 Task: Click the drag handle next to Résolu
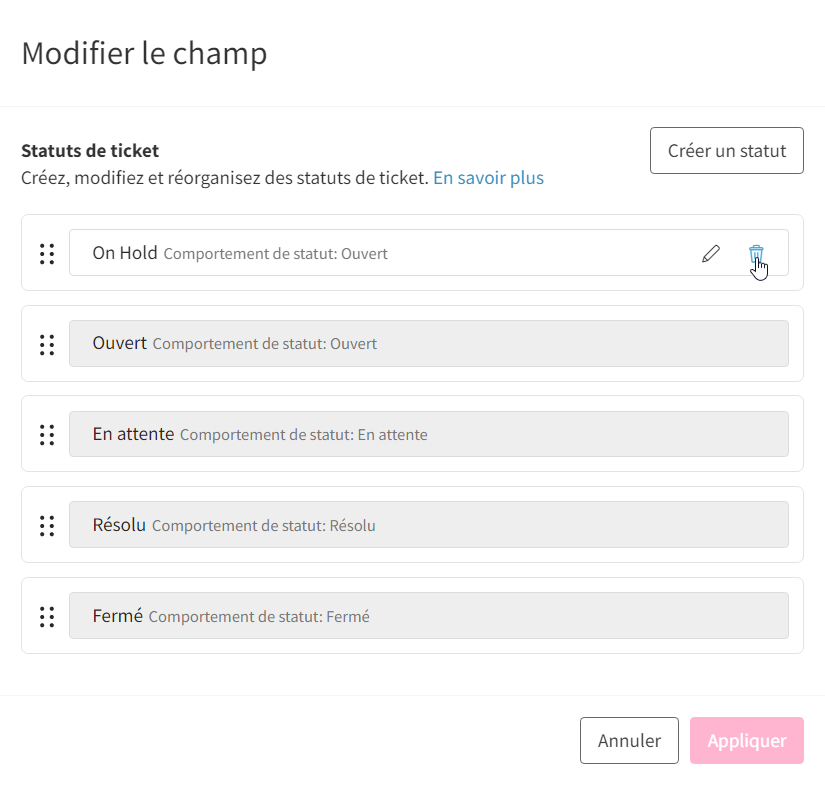47,526
